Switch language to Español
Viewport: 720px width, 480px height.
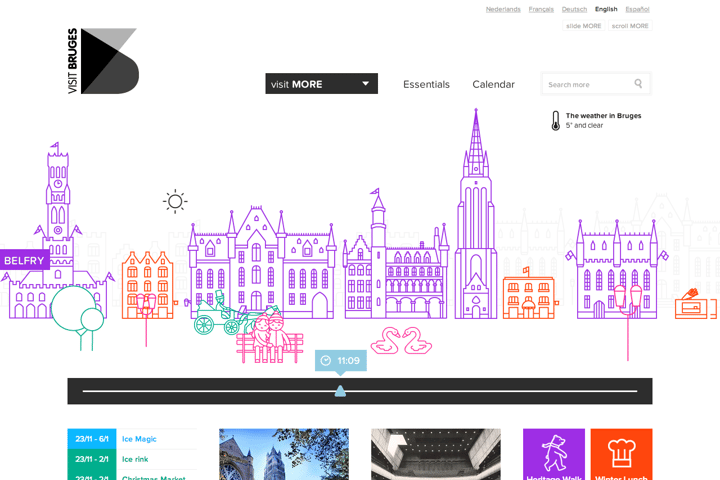point(637,9)
